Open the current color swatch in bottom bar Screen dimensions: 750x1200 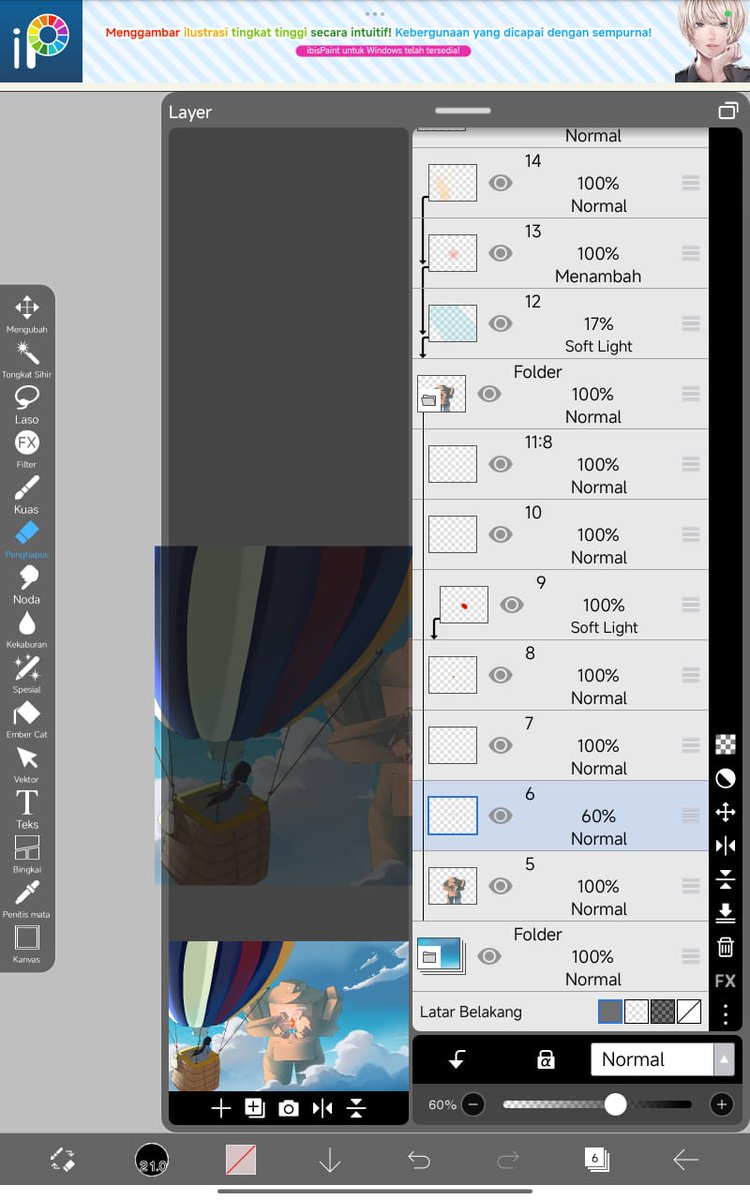point(241,1160)
